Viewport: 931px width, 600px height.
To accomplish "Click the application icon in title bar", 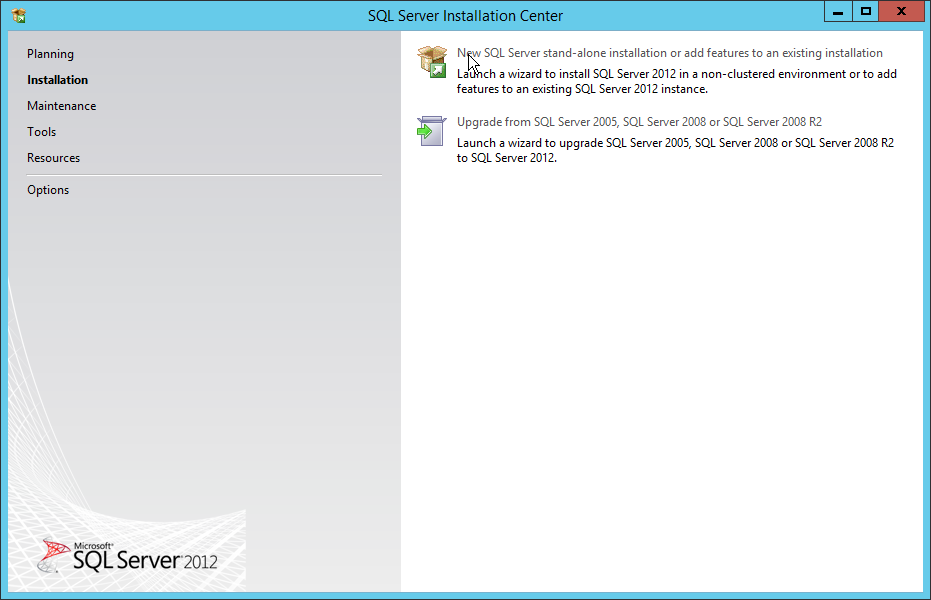I will click(x=18, y=15).
